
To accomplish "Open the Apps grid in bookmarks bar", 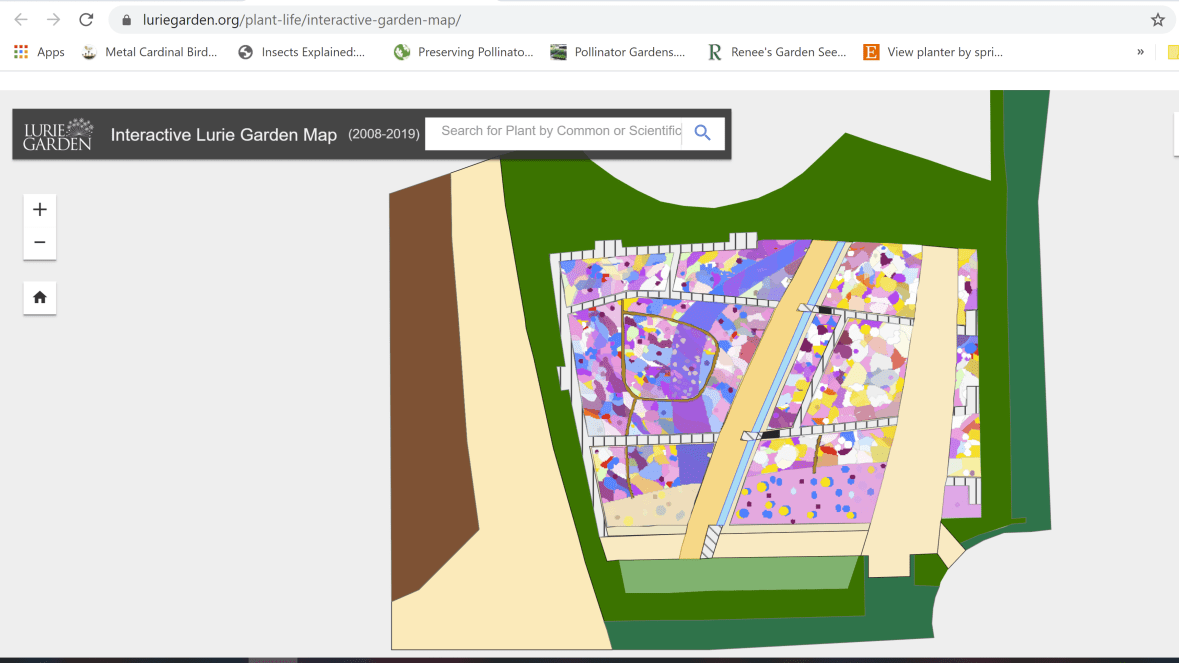I will tap(39, 52).
